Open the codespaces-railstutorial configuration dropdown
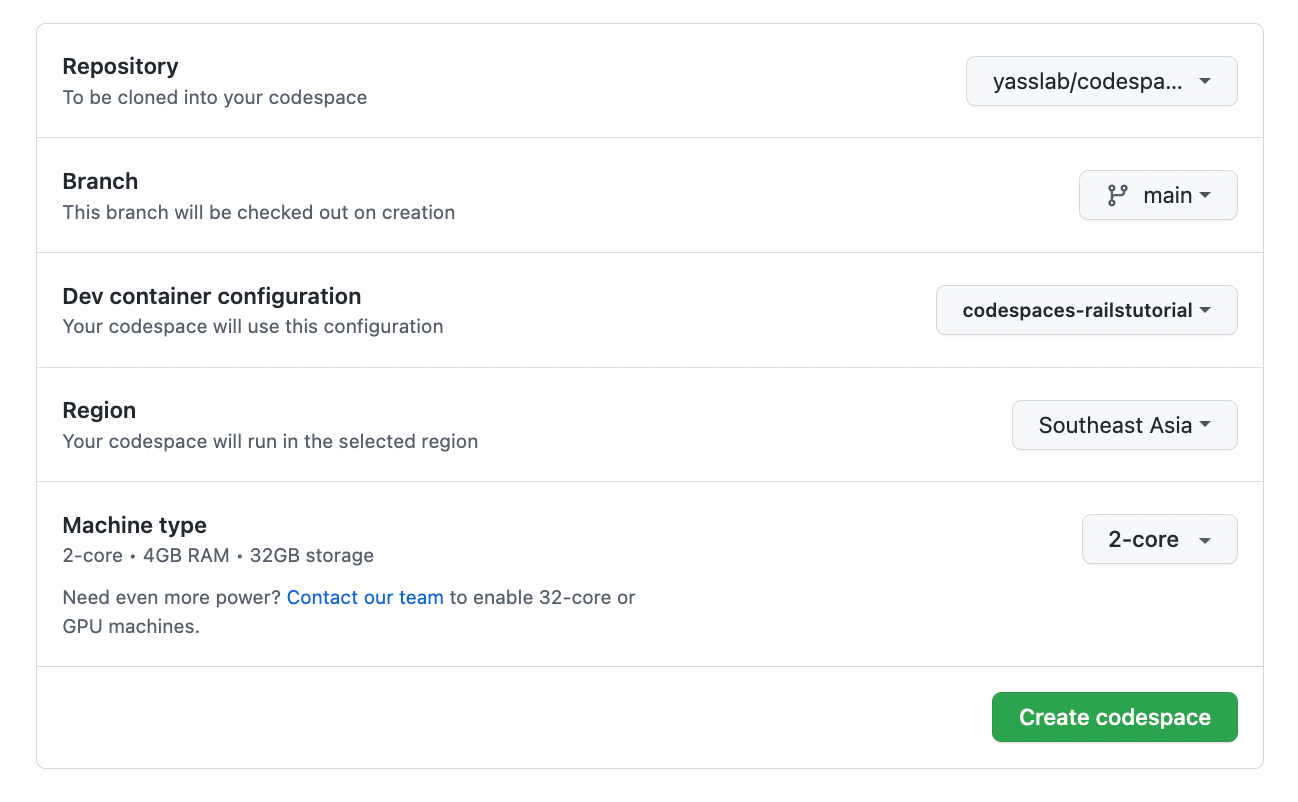Viewport: 1298px width, 802px height. tap(1086, 310)
